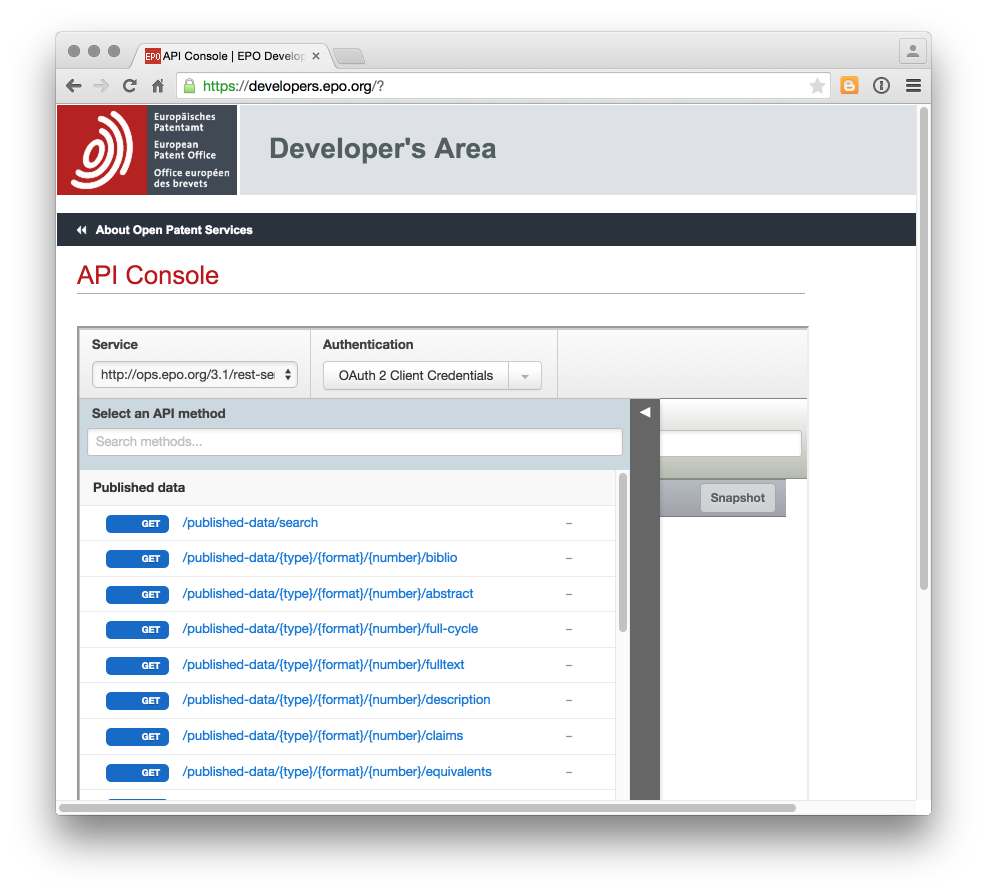Click the double-arrow icon before About Open Patent Services
Image resolution: width=987 pixels, height=895 pixels.
(x=82, y=230)
